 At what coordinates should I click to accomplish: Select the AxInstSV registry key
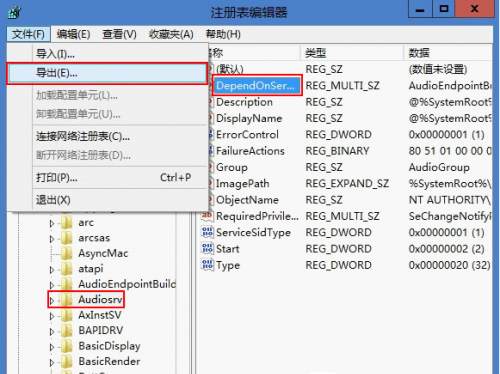coord(100,315)
